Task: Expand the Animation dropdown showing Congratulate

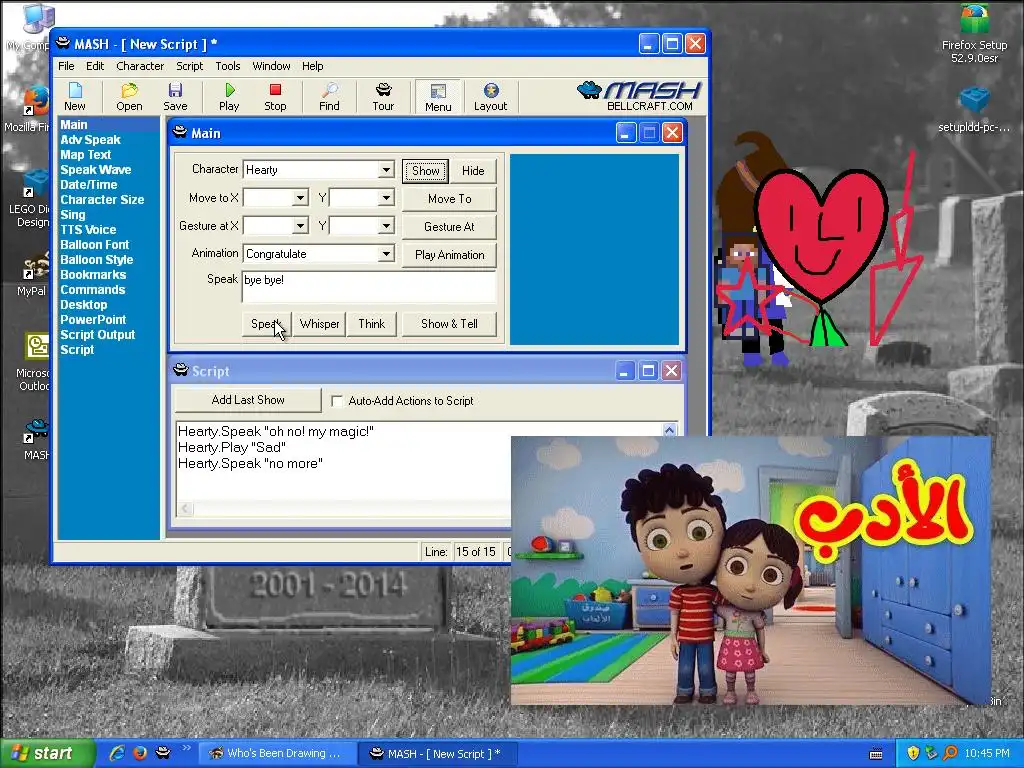Action: [386, 254]
